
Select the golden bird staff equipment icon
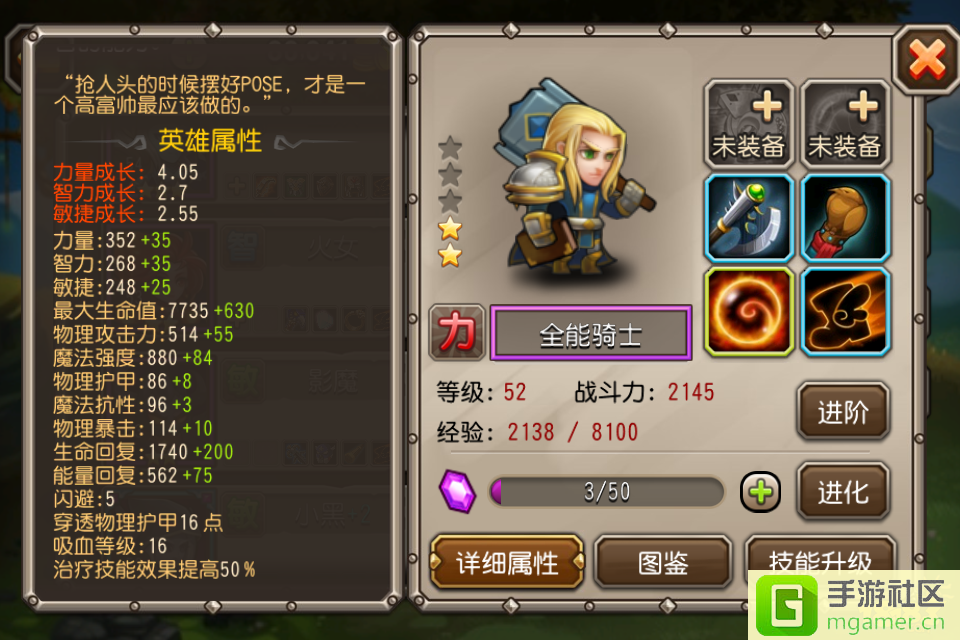coord(845,218)
